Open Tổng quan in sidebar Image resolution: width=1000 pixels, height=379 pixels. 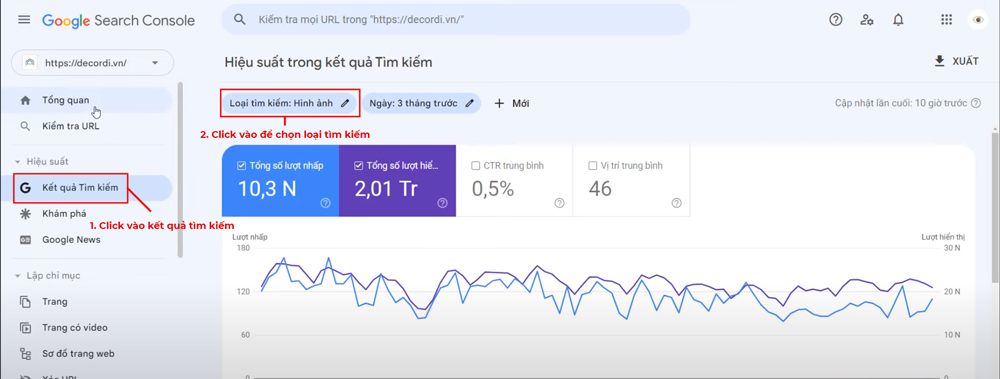(x=86, y=100)
